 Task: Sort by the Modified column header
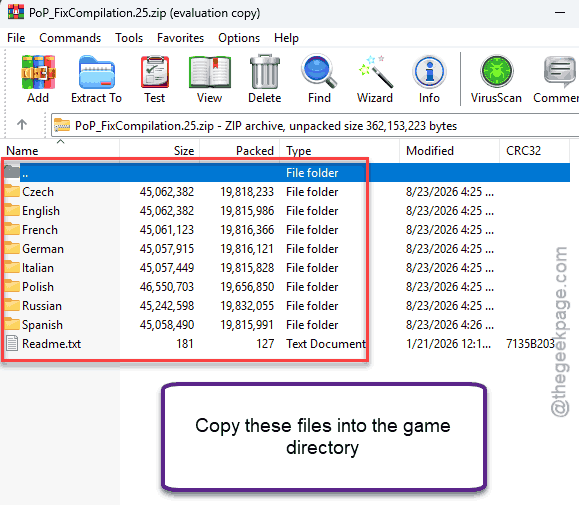coord(449,151)
